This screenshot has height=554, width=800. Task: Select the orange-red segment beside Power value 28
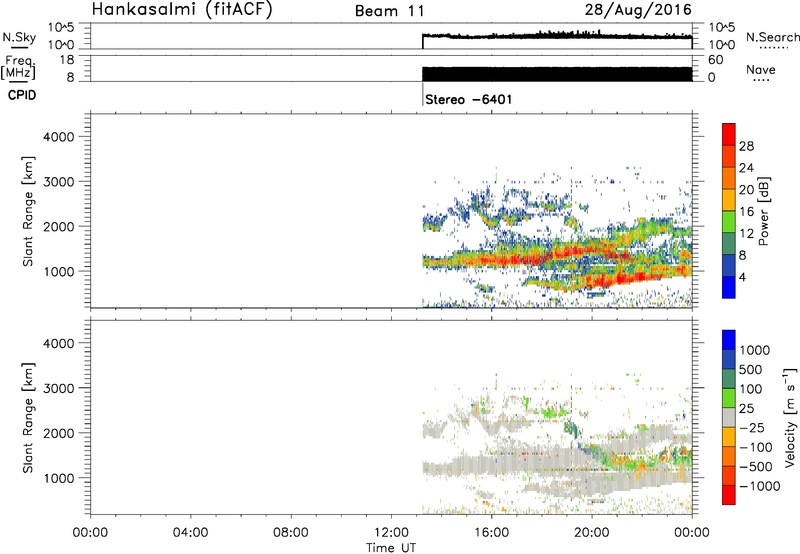(729, 156)
